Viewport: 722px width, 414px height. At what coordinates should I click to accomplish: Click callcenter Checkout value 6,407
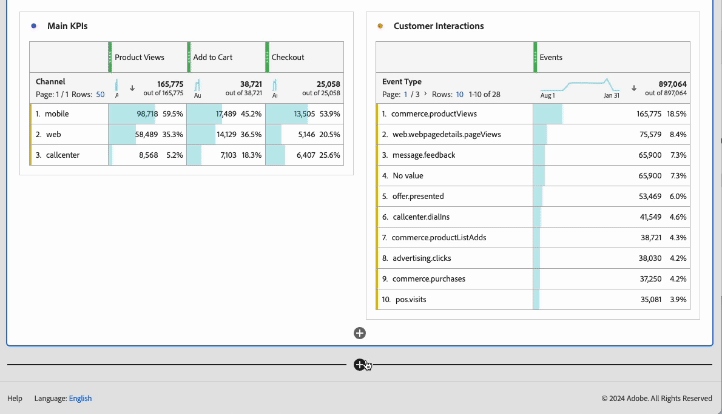click(x=306, y=155)
